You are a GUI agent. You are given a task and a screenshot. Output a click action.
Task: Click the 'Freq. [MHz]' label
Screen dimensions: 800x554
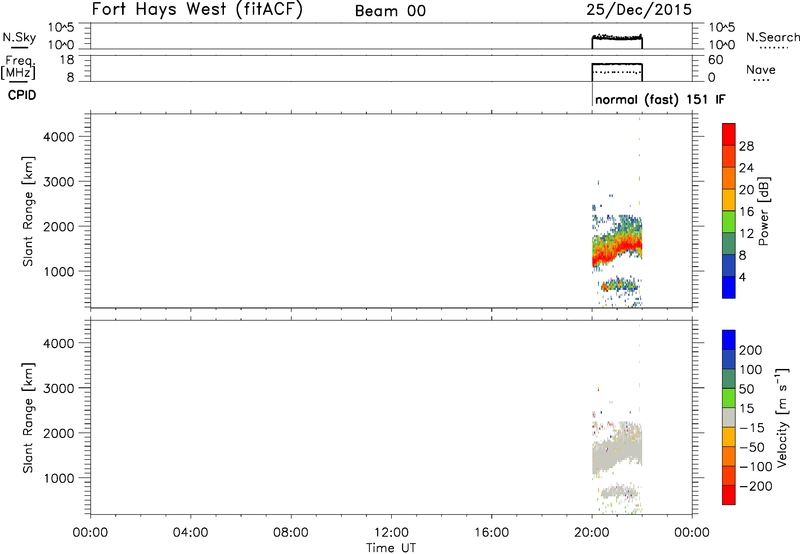(19, 67)
